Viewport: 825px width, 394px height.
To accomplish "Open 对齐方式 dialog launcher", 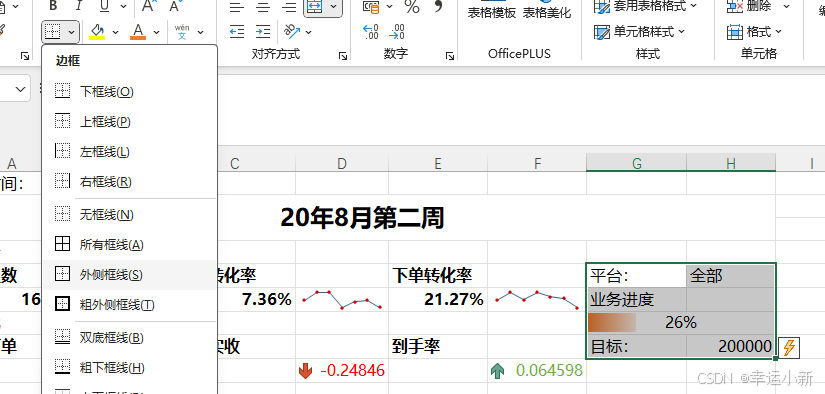I will [343, 55].
